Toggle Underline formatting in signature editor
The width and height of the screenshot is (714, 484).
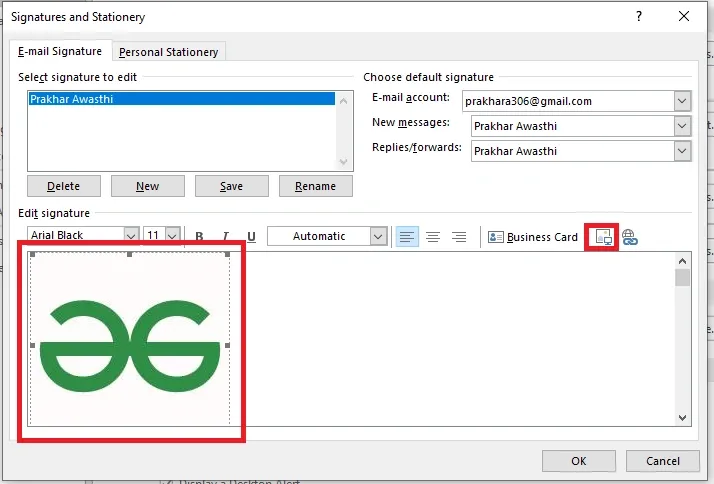251,236
